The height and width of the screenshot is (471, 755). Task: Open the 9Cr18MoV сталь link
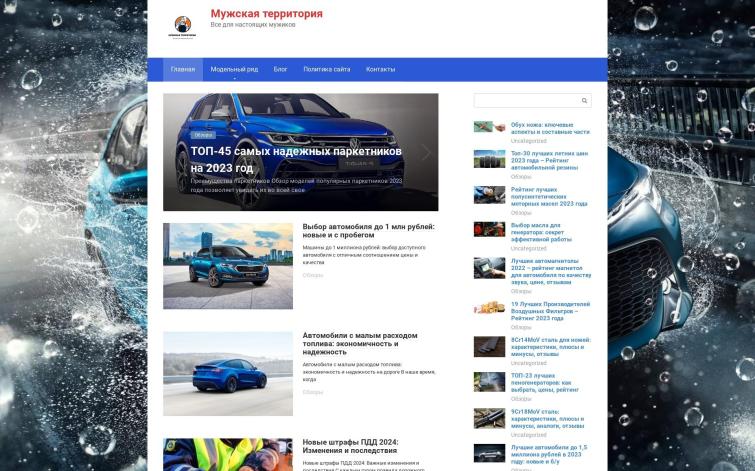pos(547,419)
